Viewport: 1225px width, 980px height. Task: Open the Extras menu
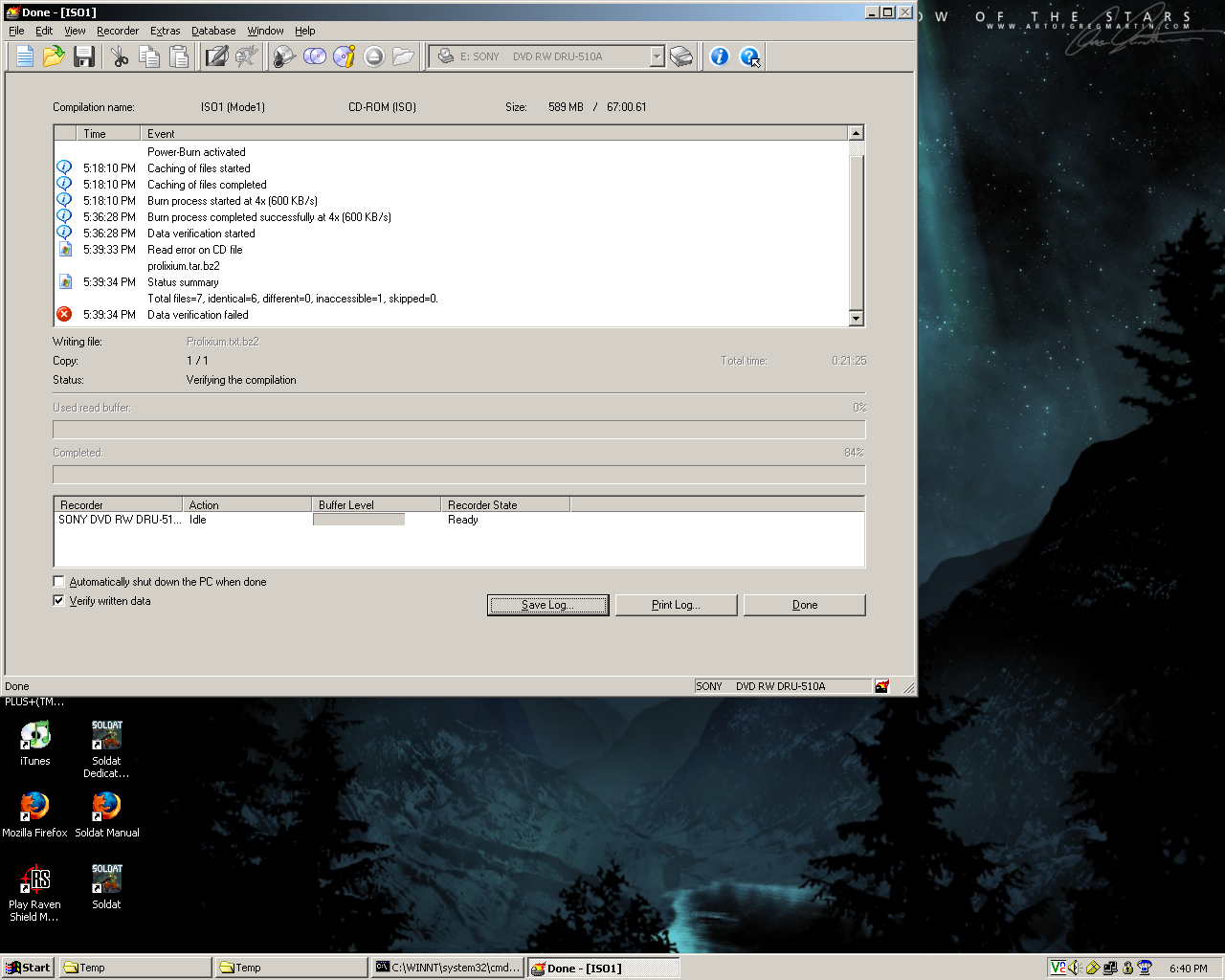tap(166, 31)
